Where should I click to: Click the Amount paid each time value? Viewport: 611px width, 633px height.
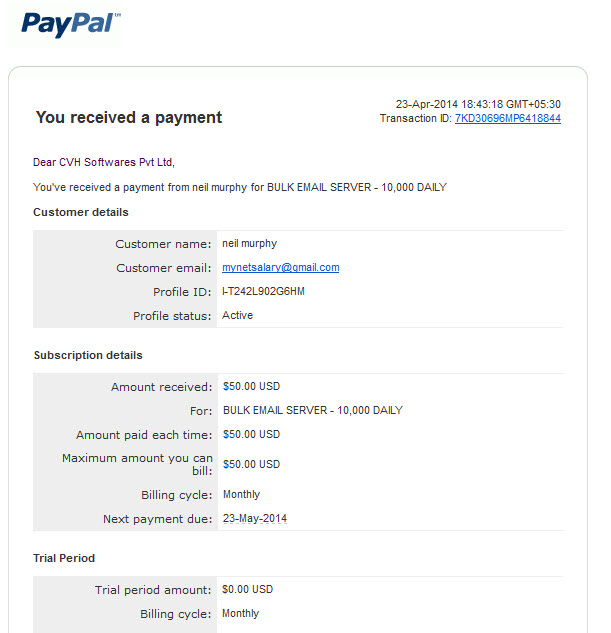(x=251, y=434)
